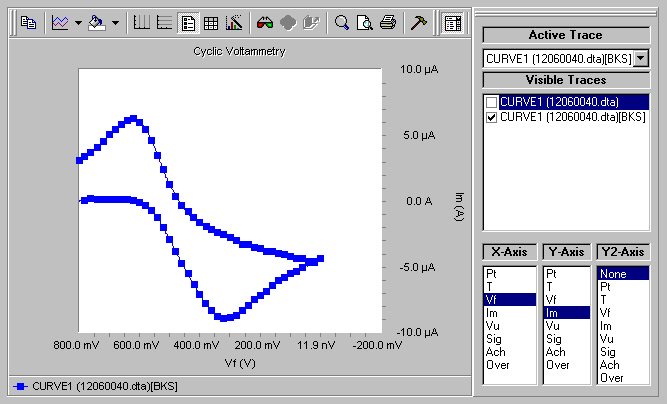Click the line chart gallery icon
The height and width of the screenshot is (404, 667).
coord(60,23)
